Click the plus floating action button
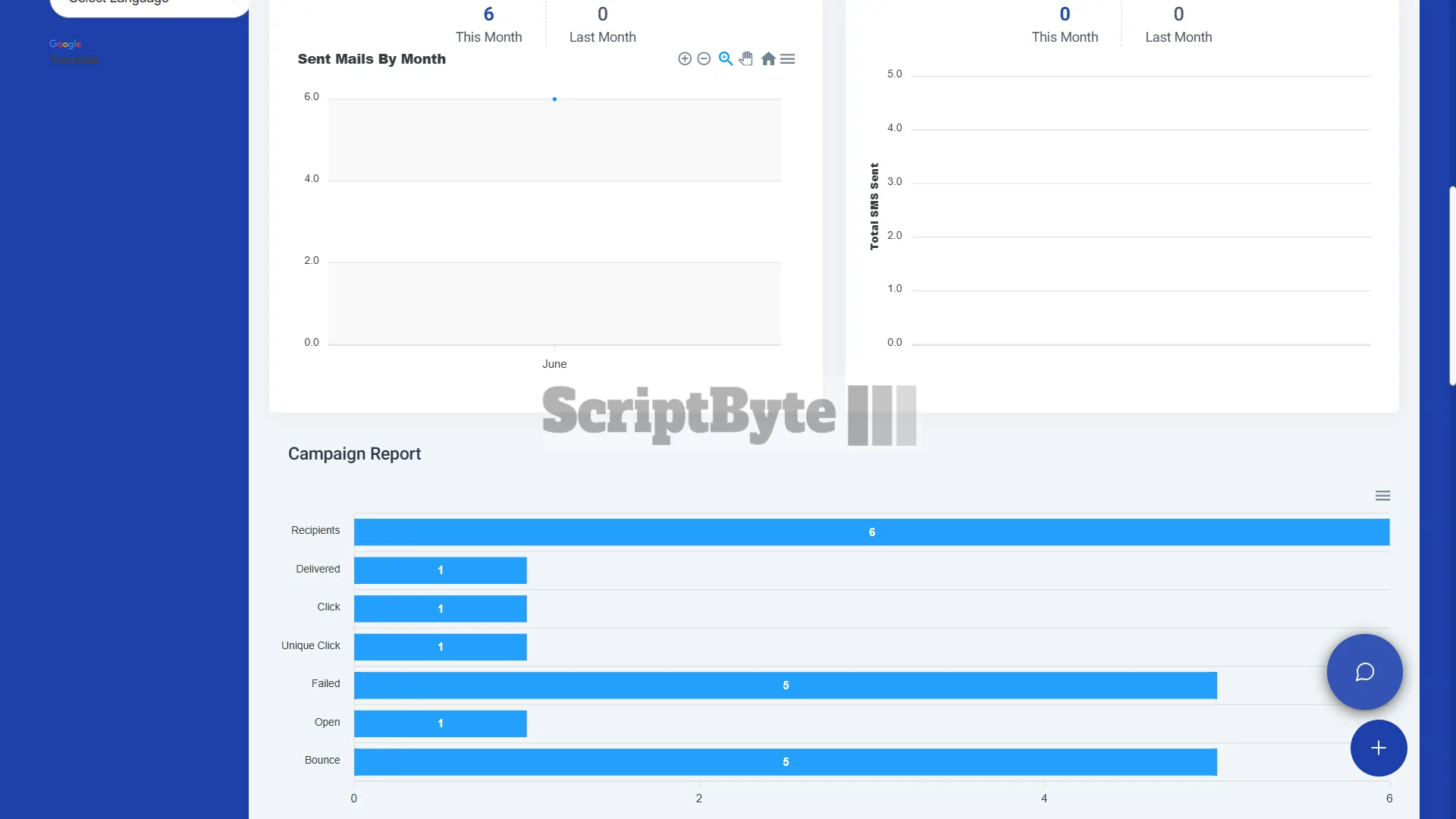 pyautogui.click(x=1378, y=748)
